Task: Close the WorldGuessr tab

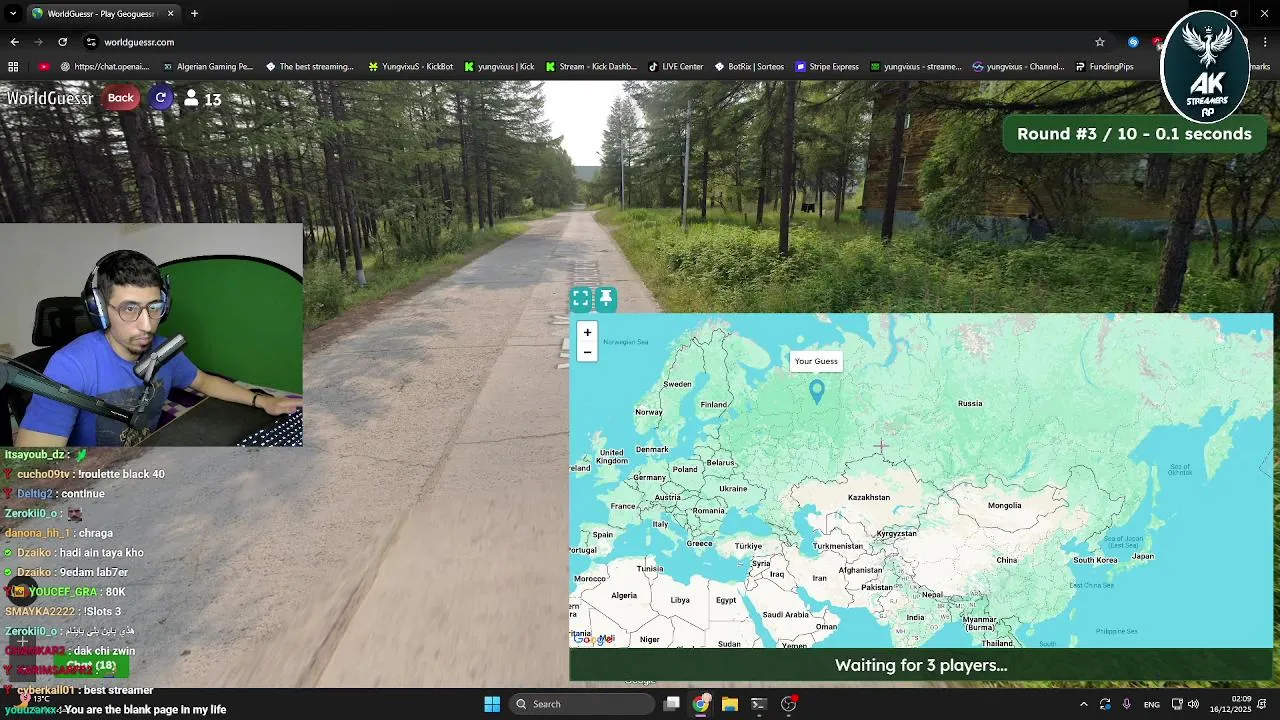Action: (x=170, y=14)
